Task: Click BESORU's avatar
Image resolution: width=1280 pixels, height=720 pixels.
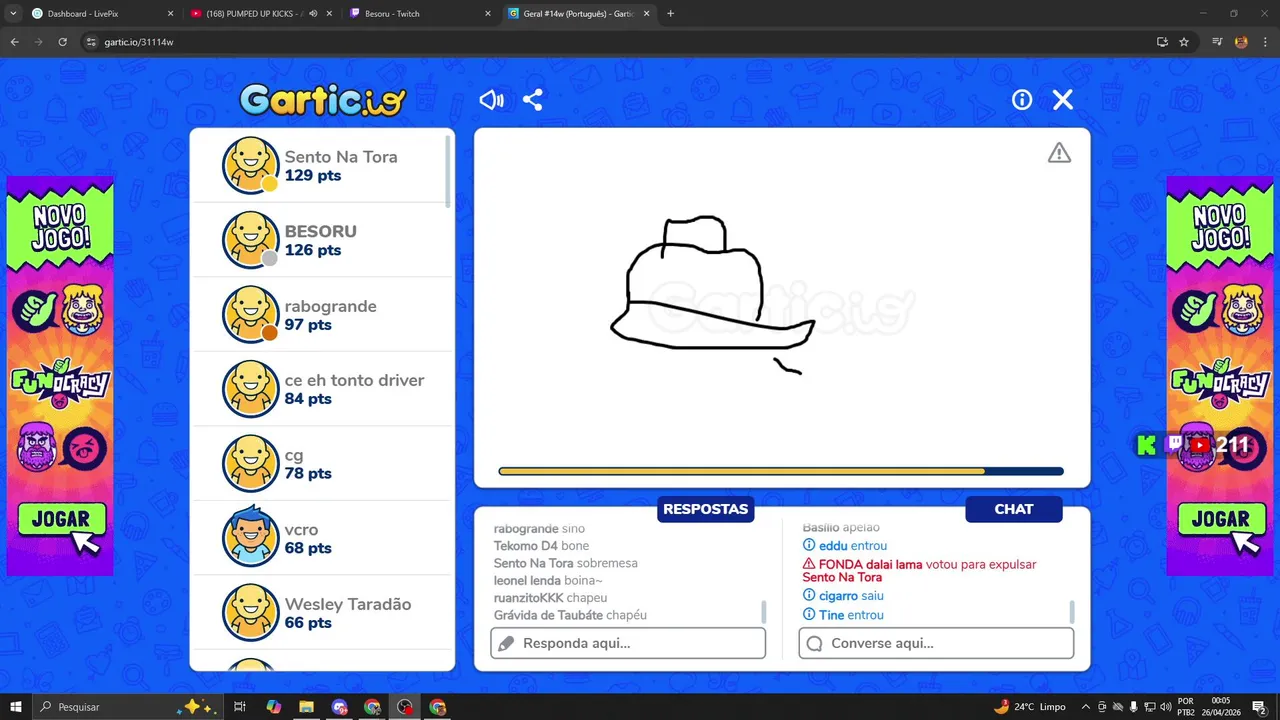Action: tap(250, 240)
